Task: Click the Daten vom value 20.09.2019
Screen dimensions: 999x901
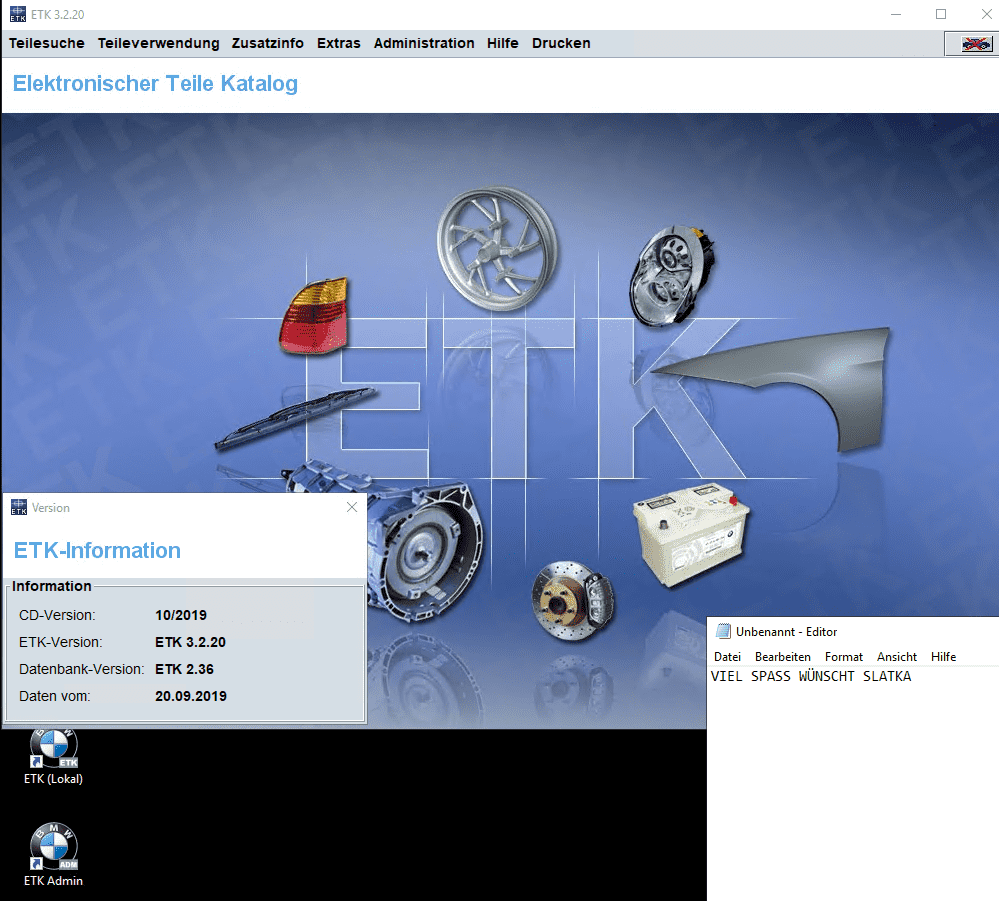Action: (190, 696)
